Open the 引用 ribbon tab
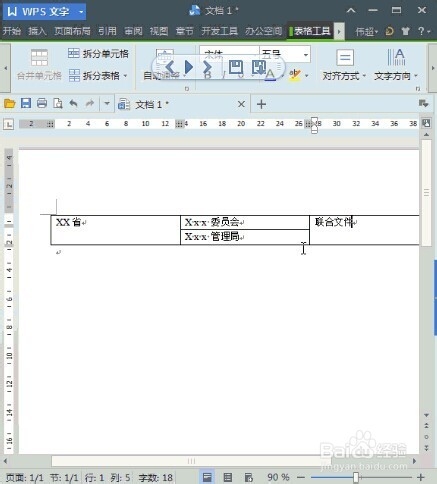Image resolution: width=437 pixels, height=484 pixels. [107, 31]
